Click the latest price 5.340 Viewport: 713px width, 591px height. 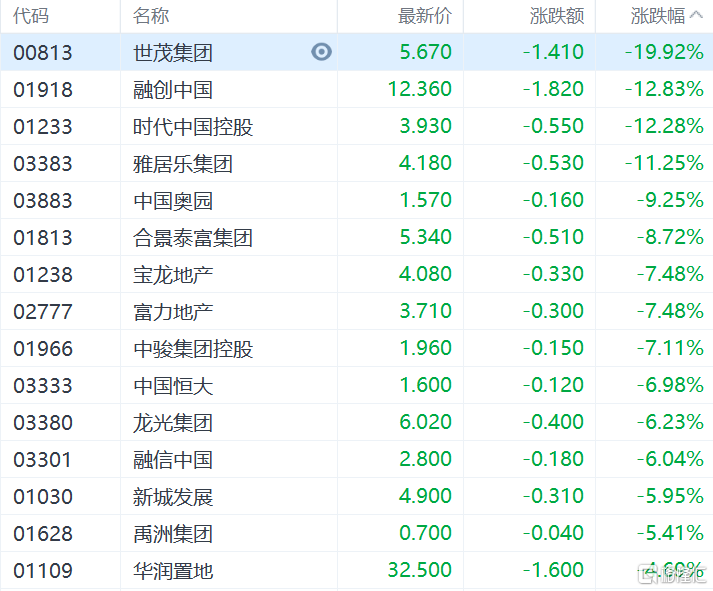pos(426,237)
